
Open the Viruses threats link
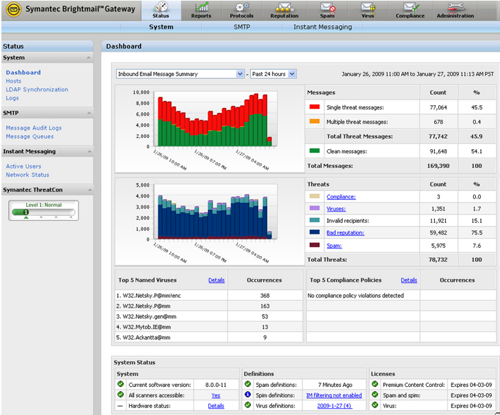(x=336, y=209)
